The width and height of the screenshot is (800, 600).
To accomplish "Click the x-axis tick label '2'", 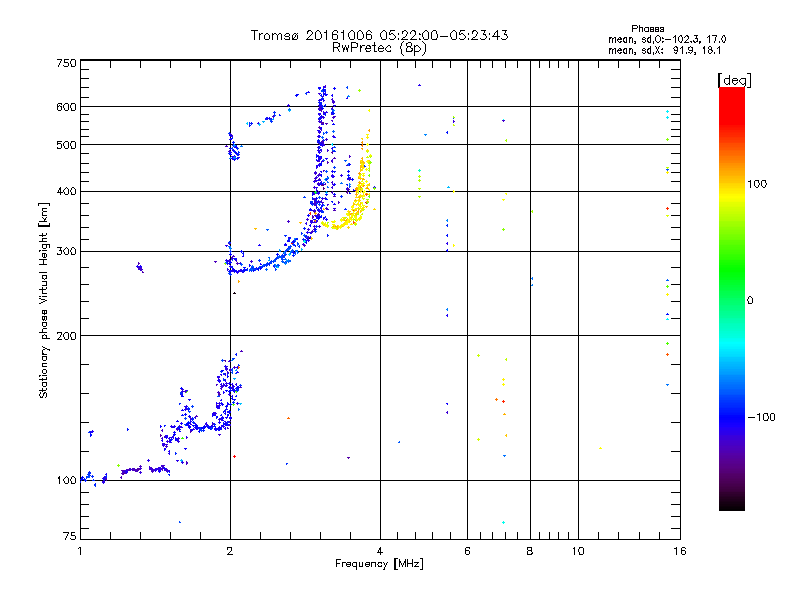I will 230,551.
